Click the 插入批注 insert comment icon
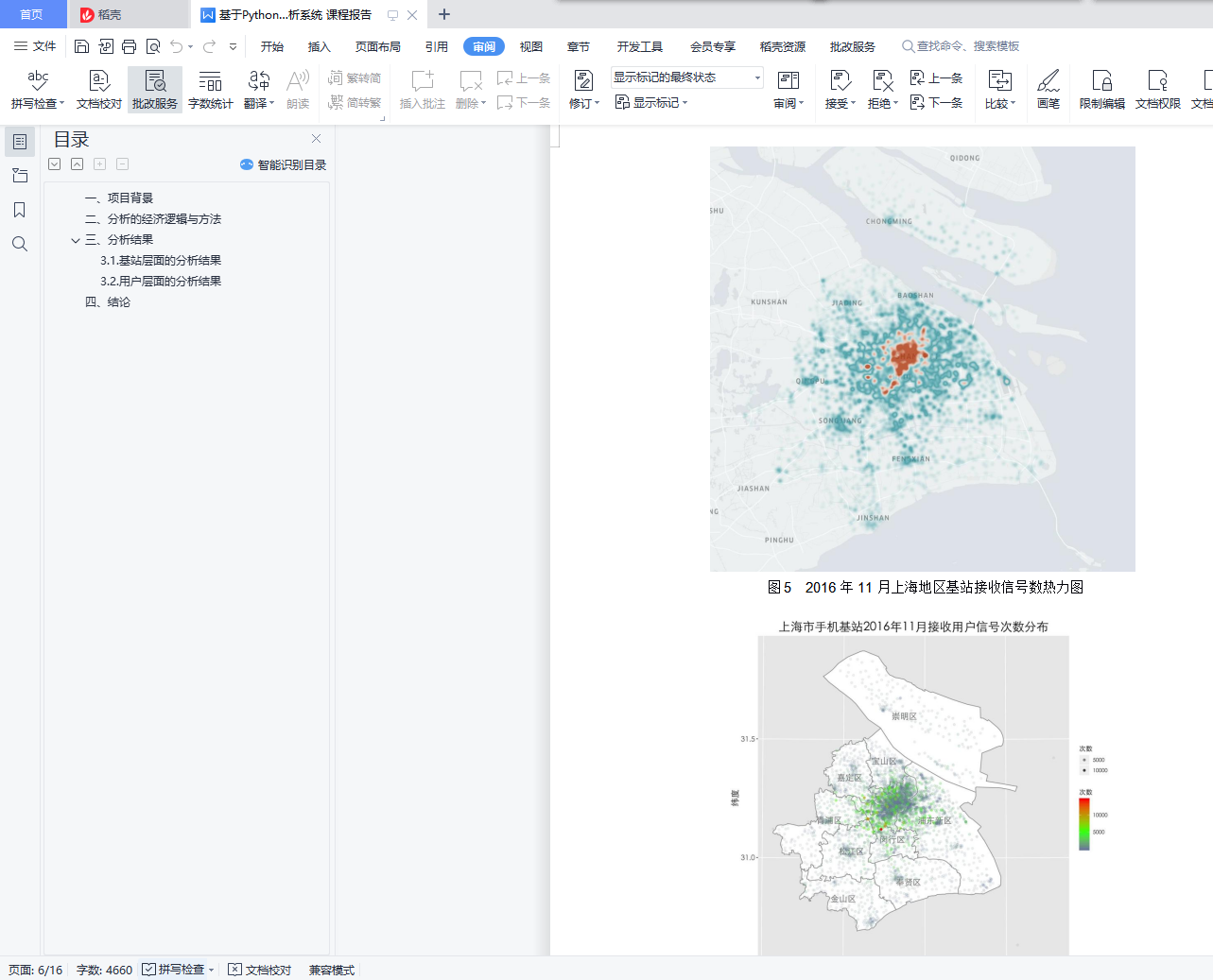The height and width of the screenshot is (980, 1213). (422, 81)
